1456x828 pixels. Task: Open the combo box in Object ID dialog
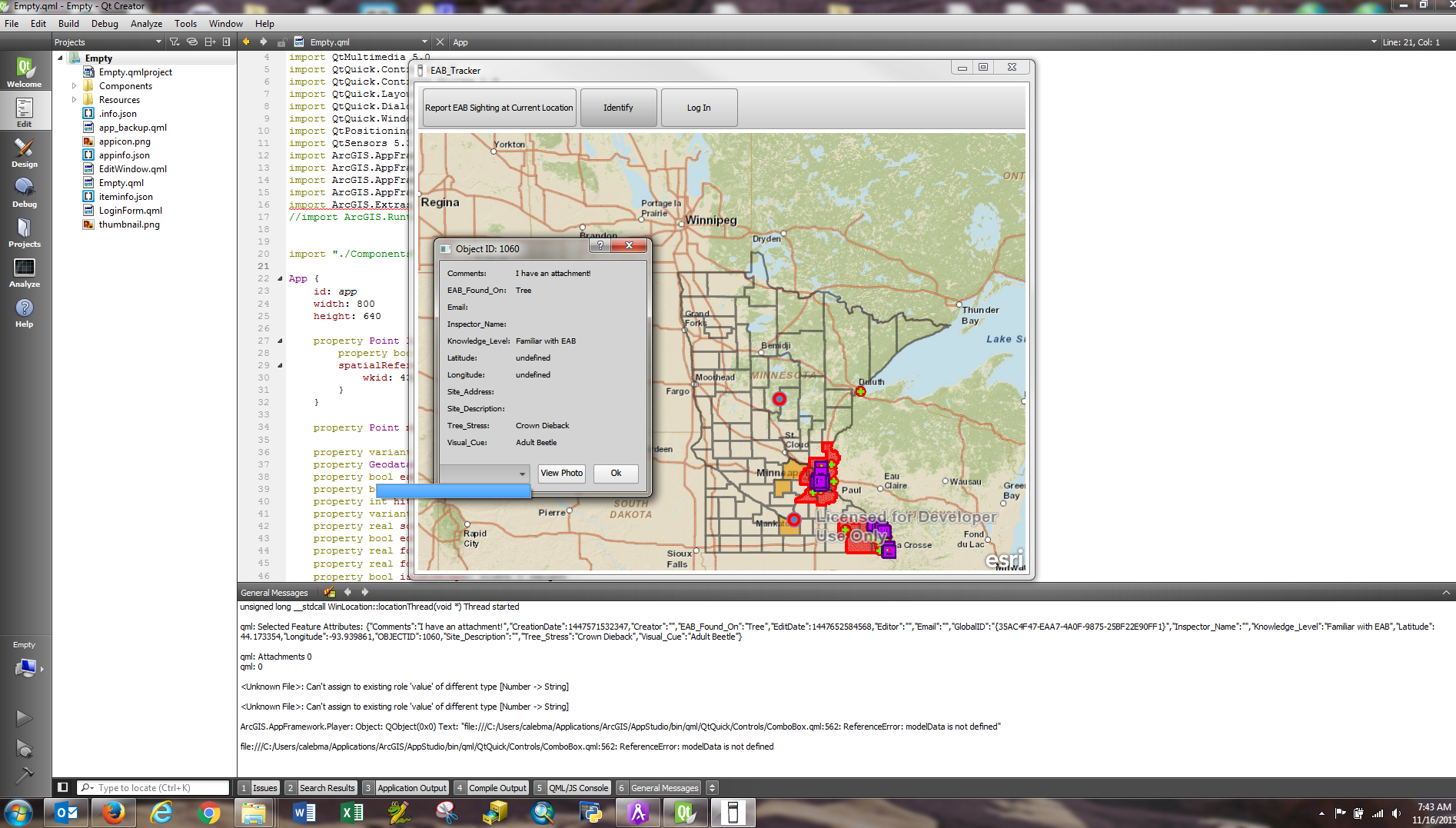click(484, 474)
